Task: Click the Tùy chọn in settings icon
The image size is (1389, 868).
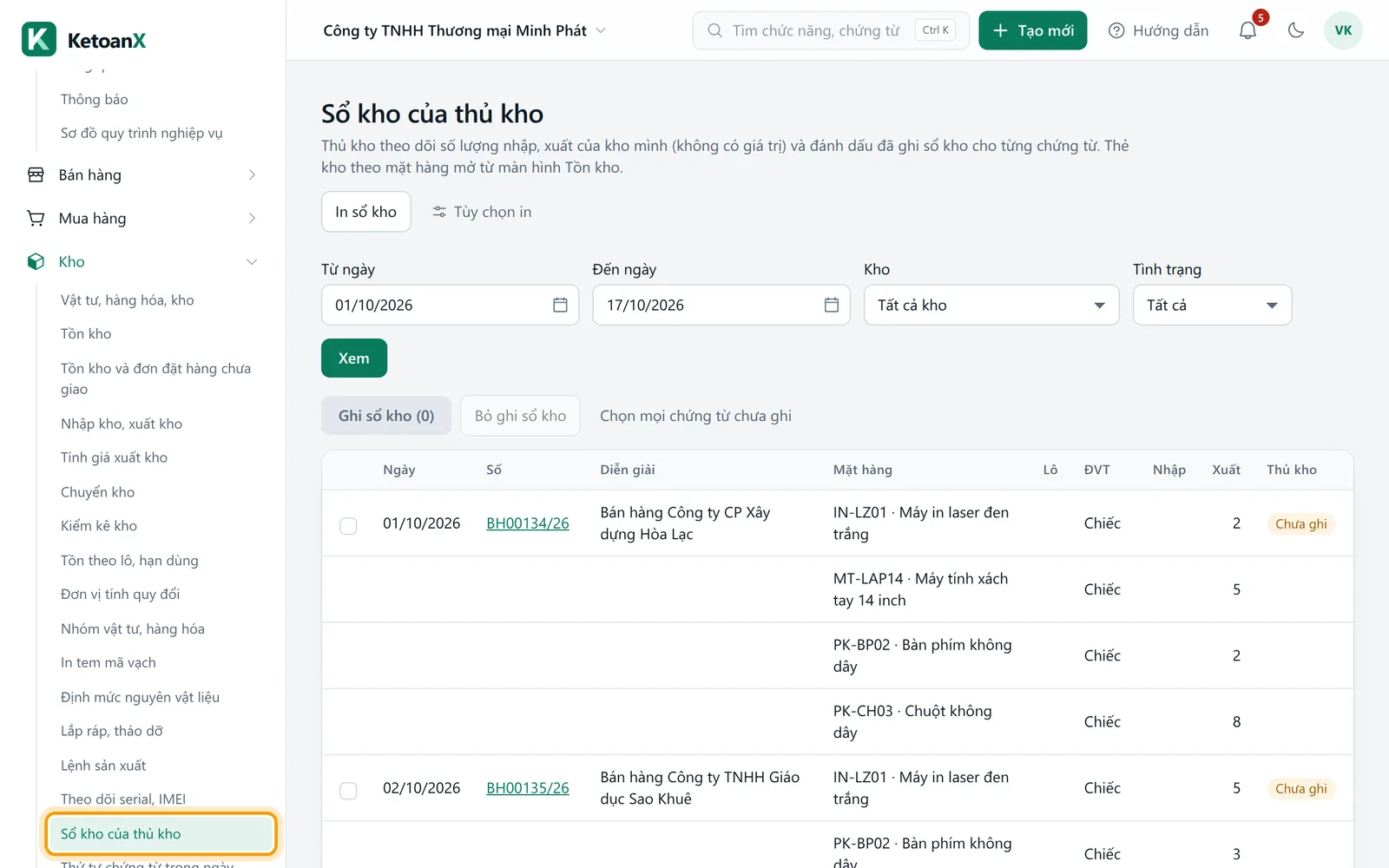Action: tap(439, 212)
